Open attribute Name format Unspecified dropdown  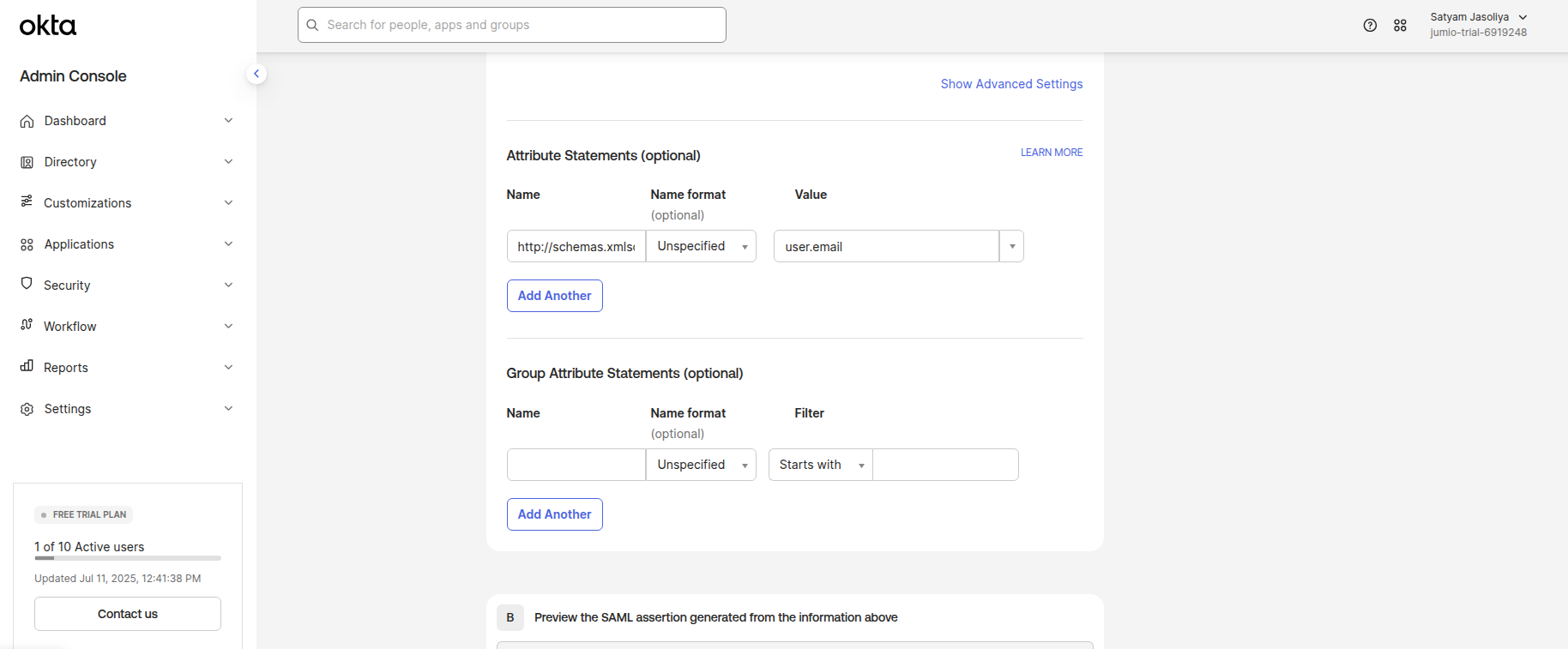coord(701,246)
